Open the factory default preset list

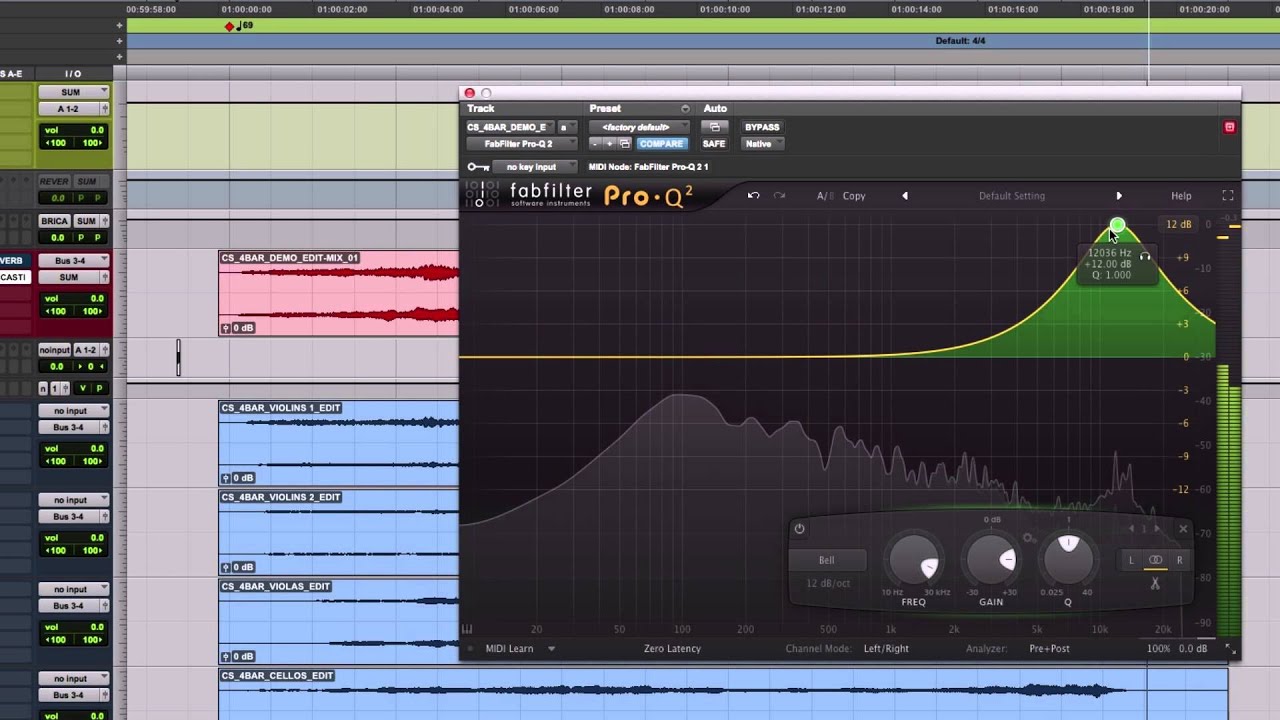tap(639, 128)
